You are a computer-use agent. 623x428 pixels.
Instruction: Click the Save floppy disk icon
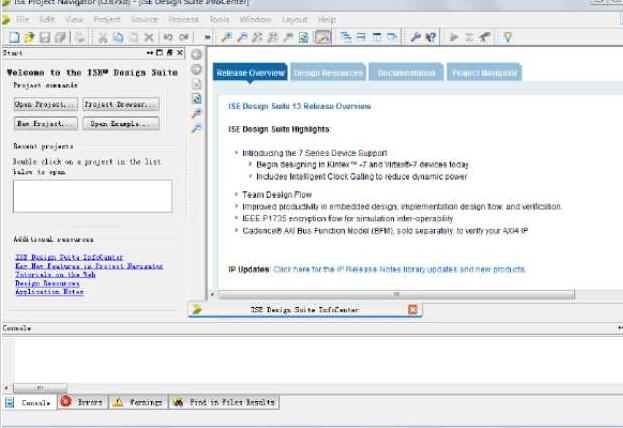44,37
